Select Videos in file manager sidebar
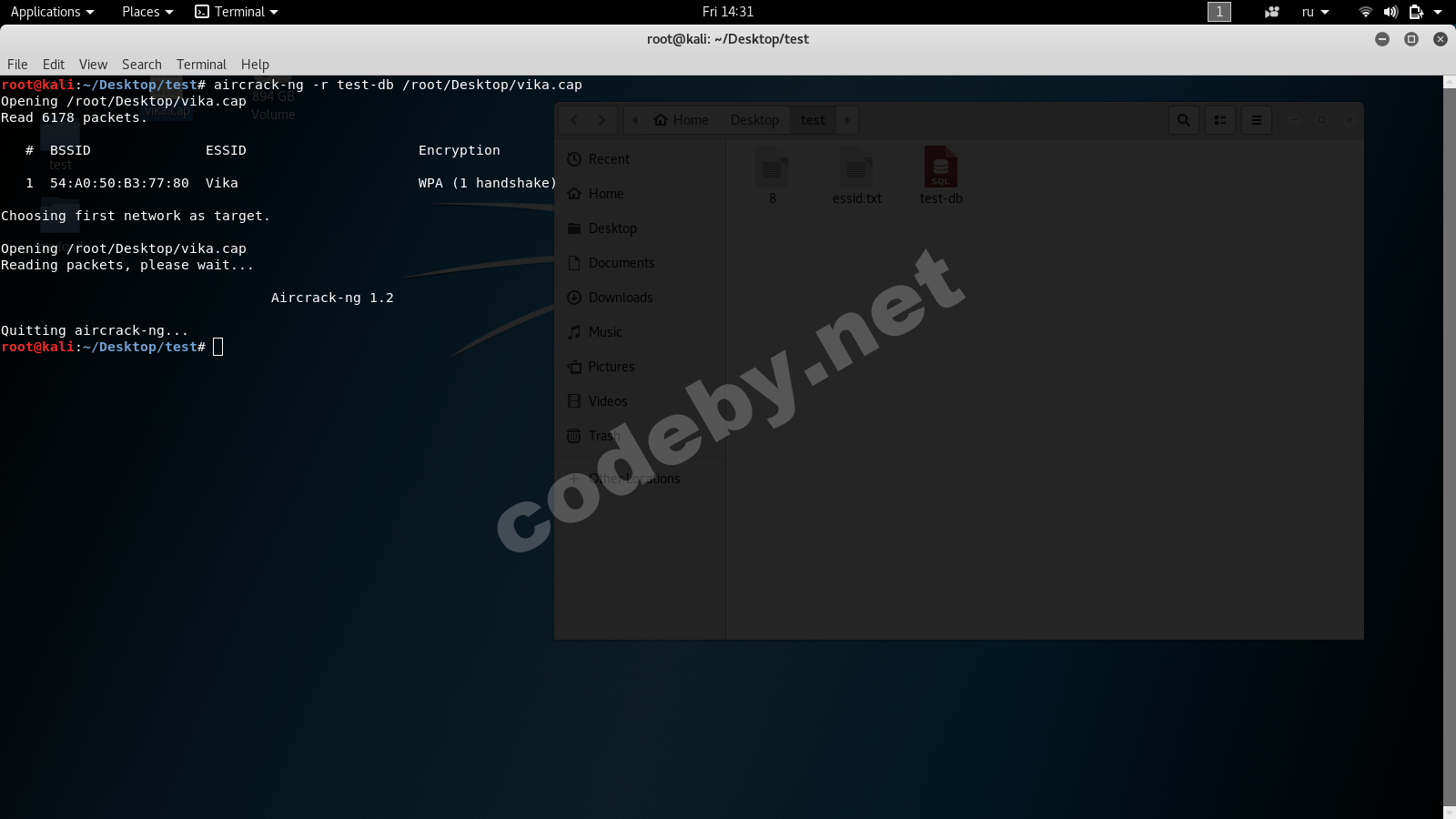 pos(640,401)
